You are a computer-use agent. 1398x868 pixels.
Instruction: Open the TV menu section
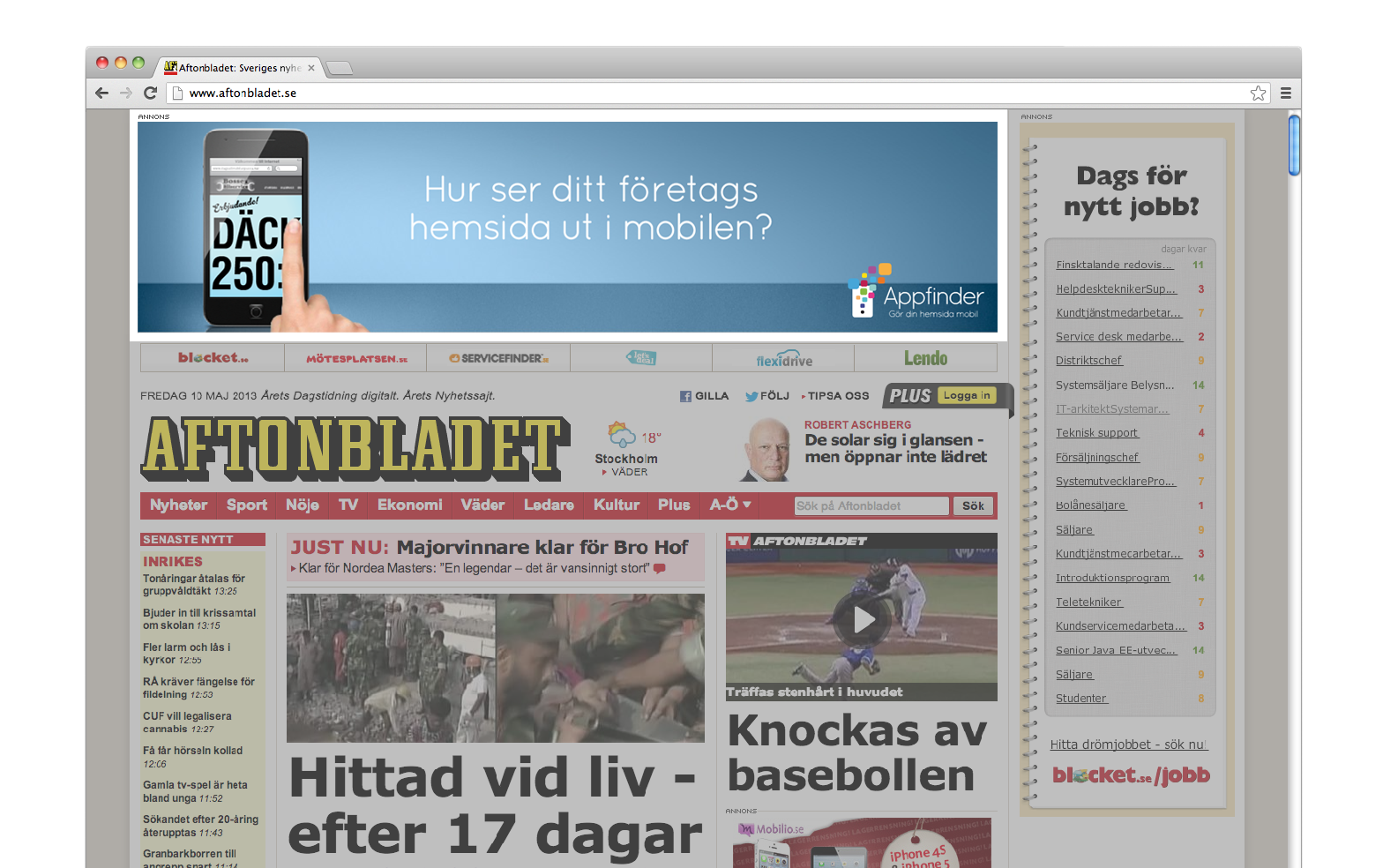pyautogui.click(x=348, y=505)
